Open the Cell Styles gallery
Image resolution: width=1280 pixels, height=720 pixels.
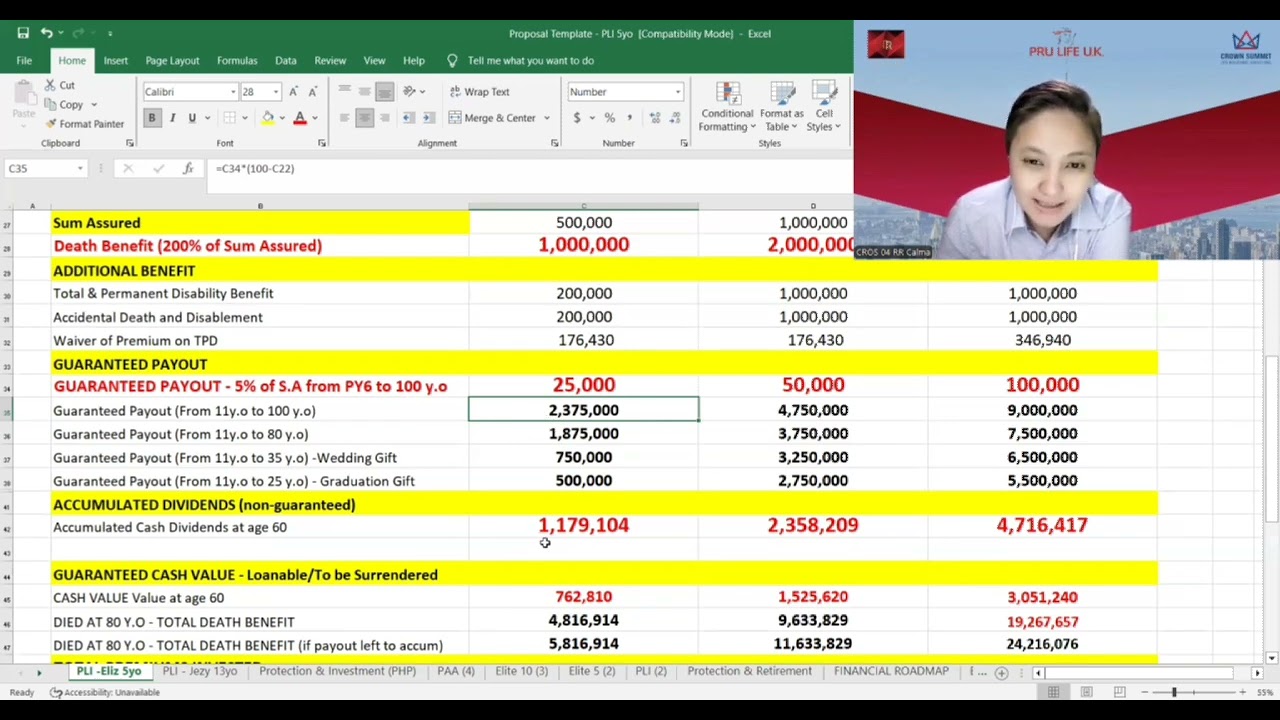point(824,107)
